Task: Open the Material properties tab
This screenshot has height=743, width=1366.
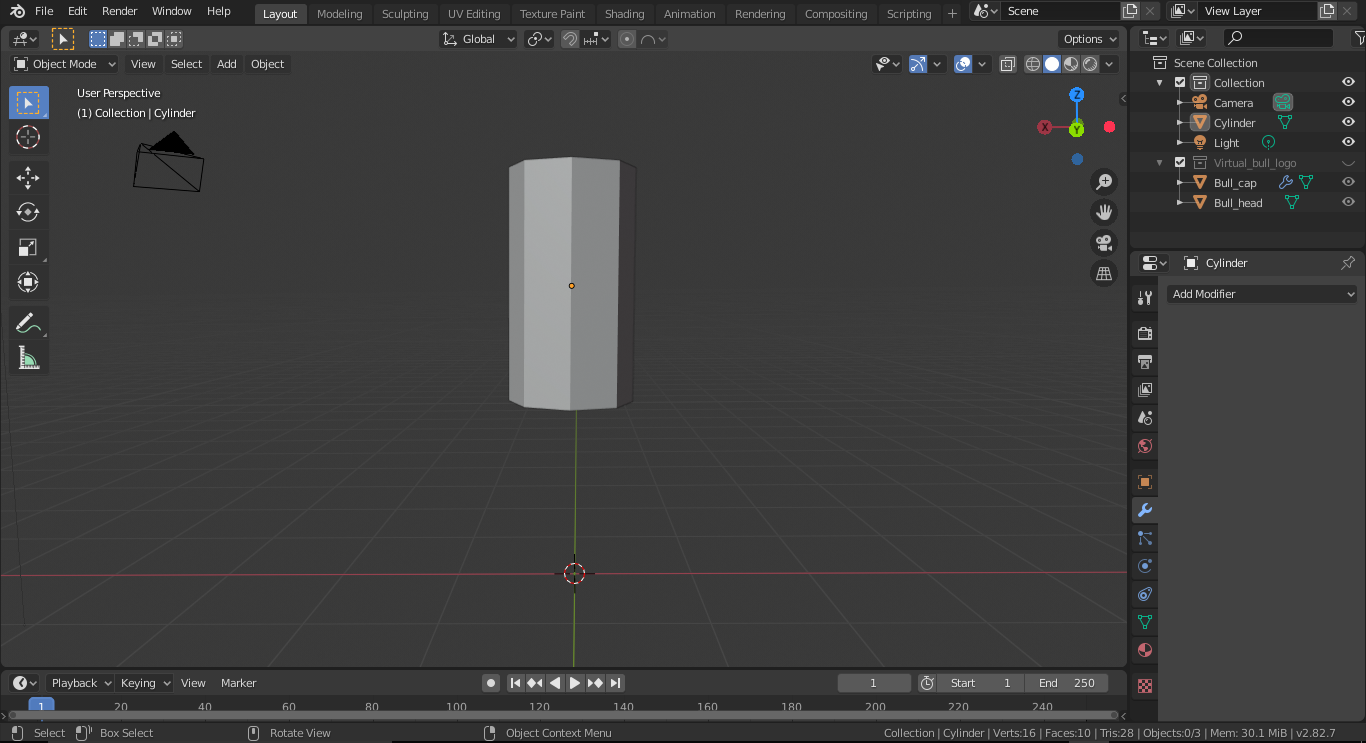Action: pos(1145,650)
